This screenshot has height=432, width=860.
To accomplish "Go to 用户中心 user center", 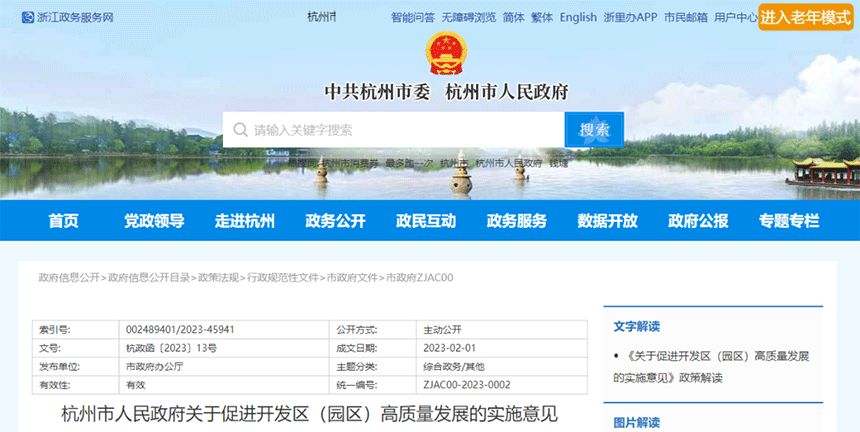I will point(735,17).
